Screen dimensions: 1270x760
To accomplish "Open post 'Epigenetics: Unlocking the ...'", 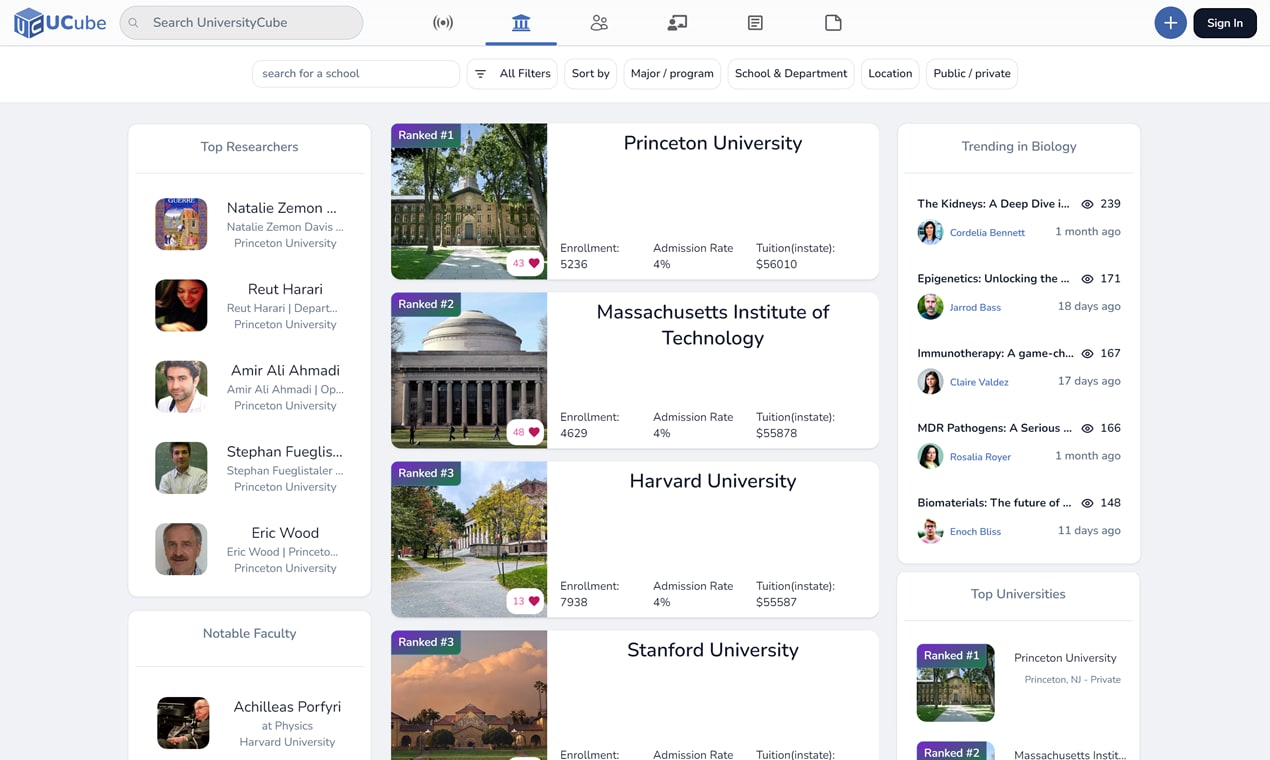I will (x=993, y=279).
